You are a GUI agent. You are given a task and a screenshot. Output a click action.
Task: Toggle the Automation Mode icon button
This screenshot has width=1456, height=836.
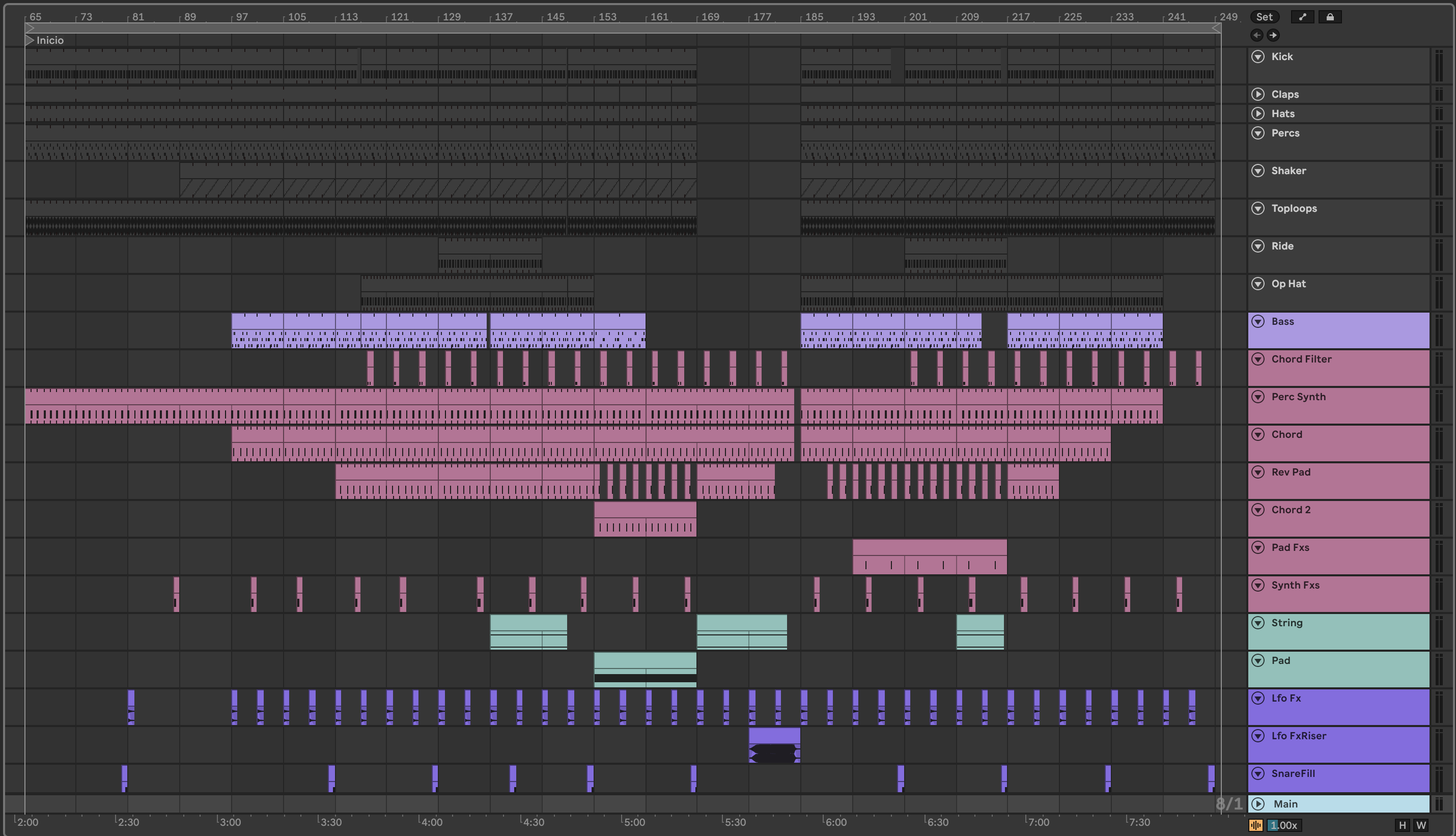point(1302,17)
